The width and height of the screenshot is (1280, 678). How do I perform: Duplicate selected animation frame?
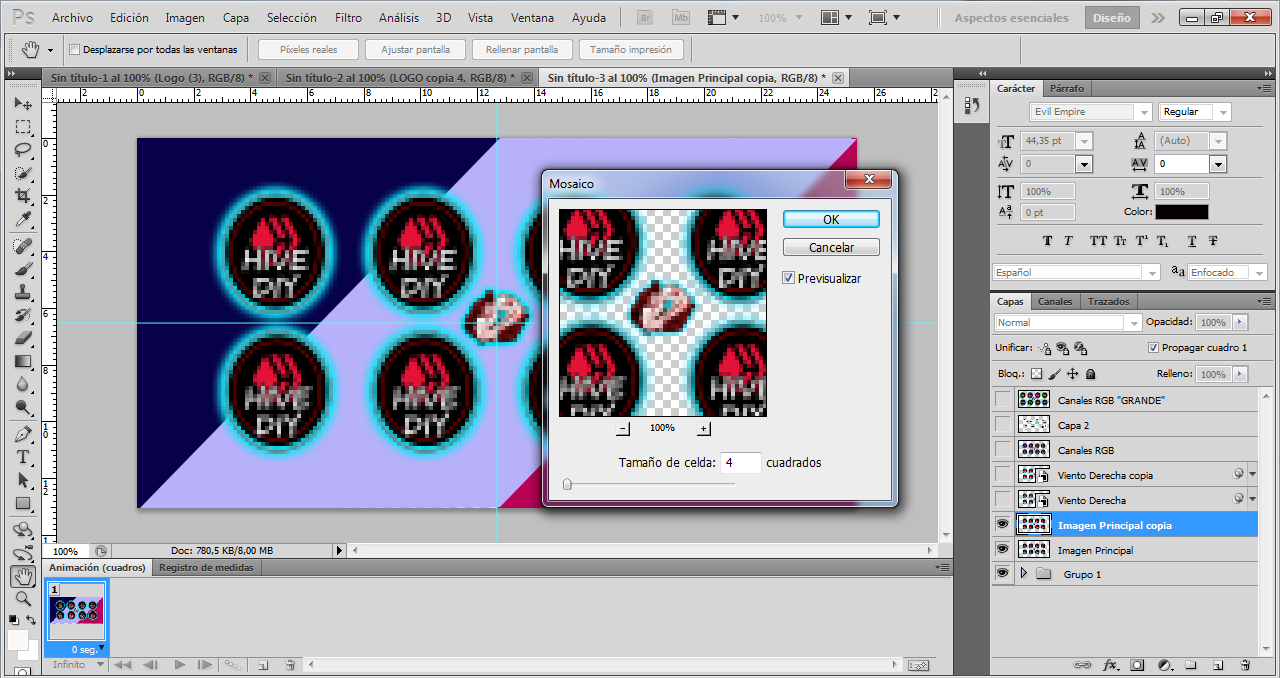(x=263, y=665)
